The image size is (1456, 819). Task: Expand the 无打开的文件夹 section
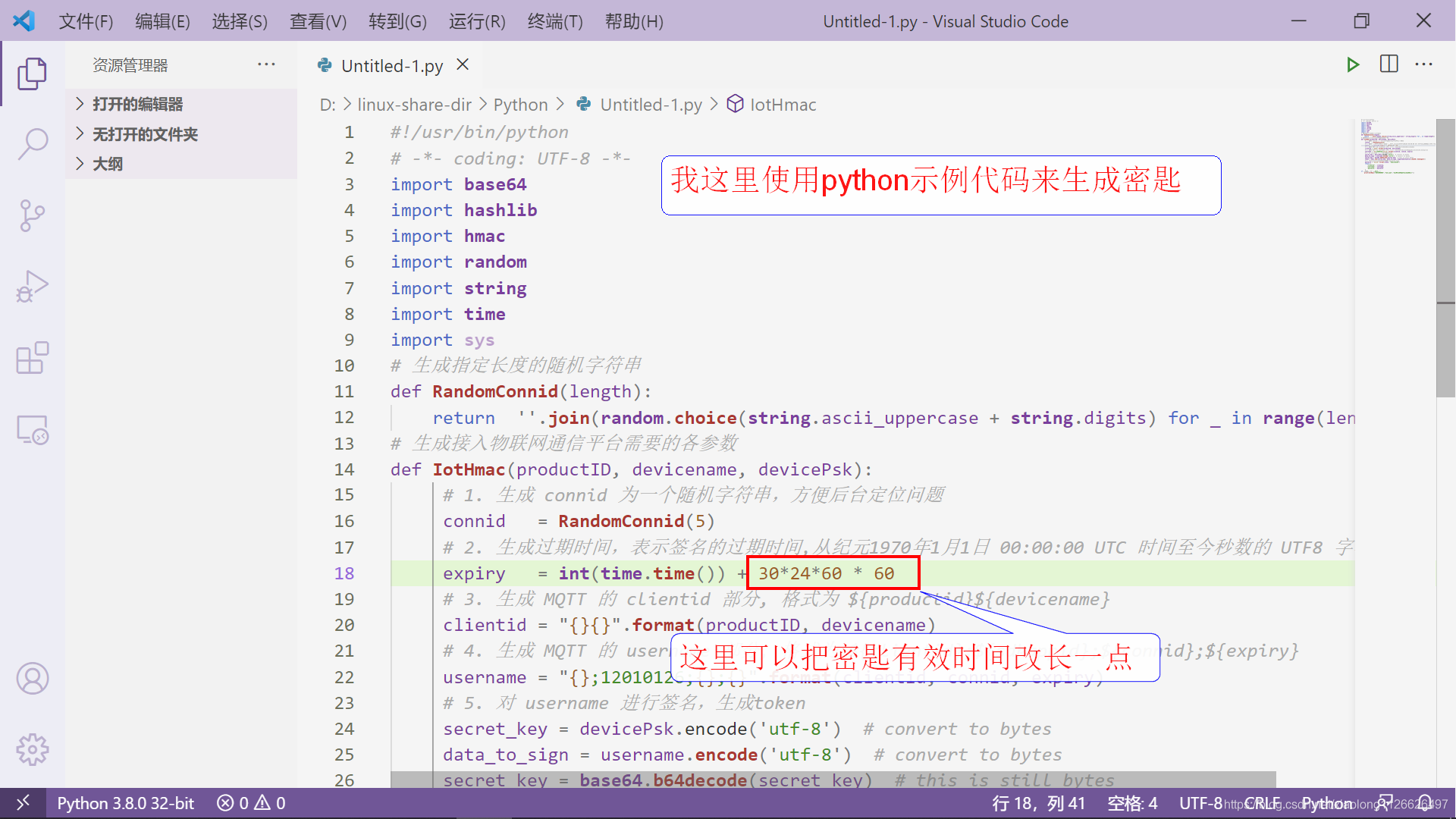(x=144, y=134)
